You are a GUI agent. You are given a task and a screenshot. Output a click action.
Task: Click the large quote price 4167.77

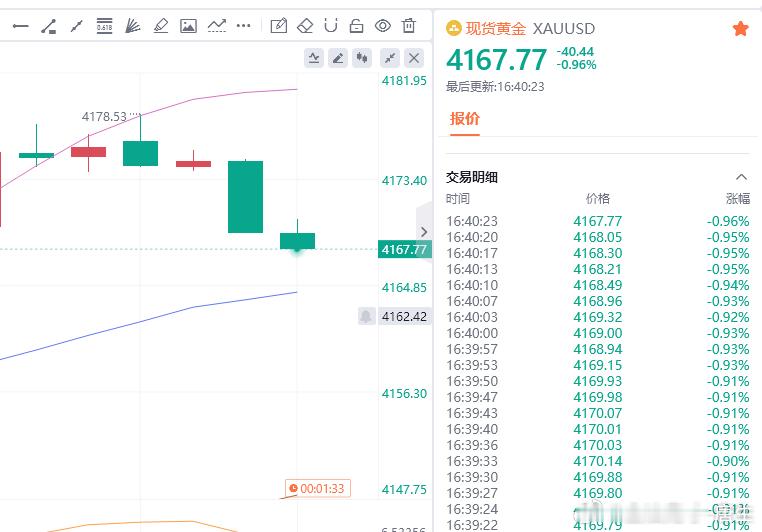point(497,60)
